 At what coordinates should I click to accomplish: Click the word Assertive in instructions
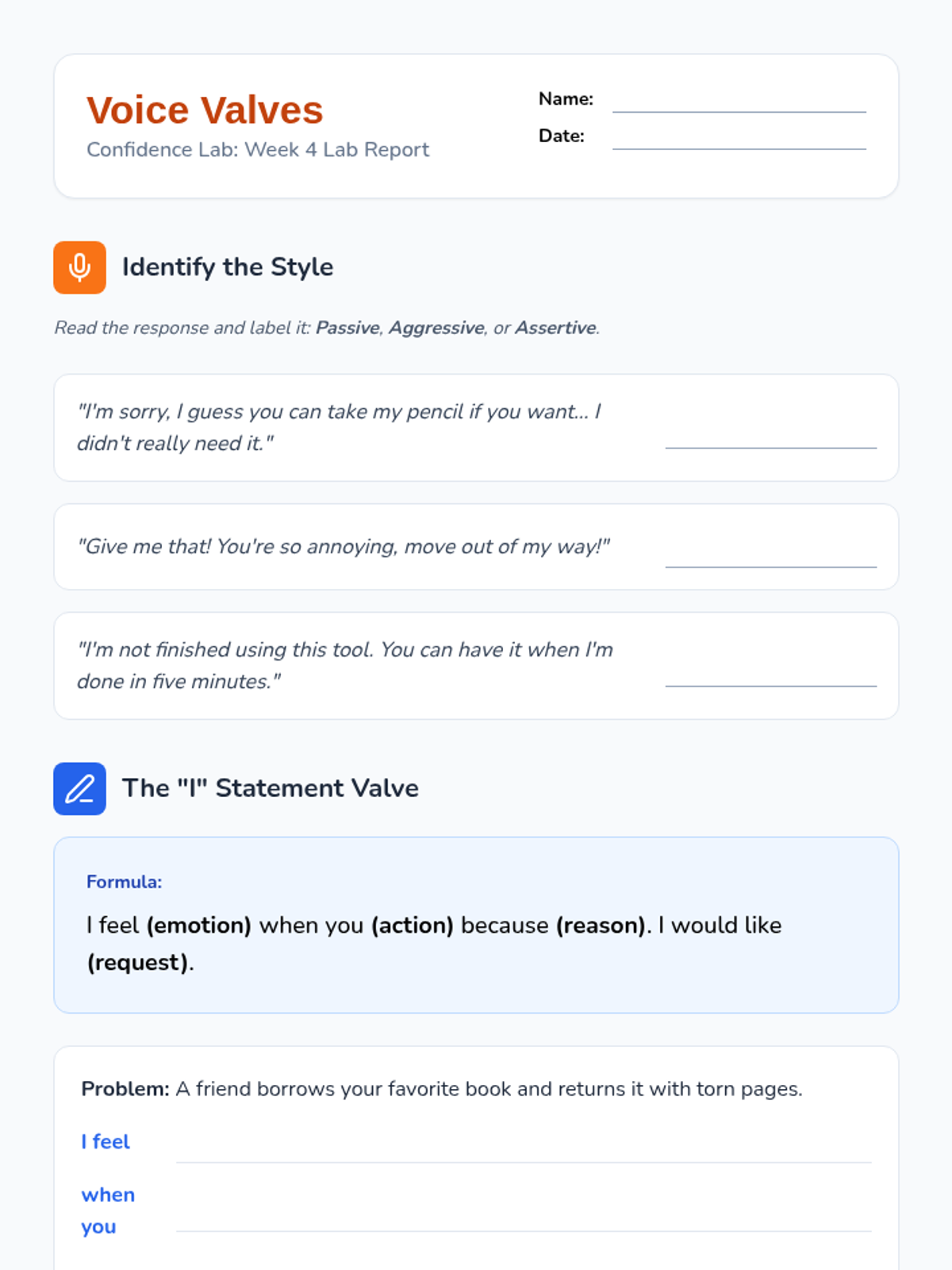(555, 328)
